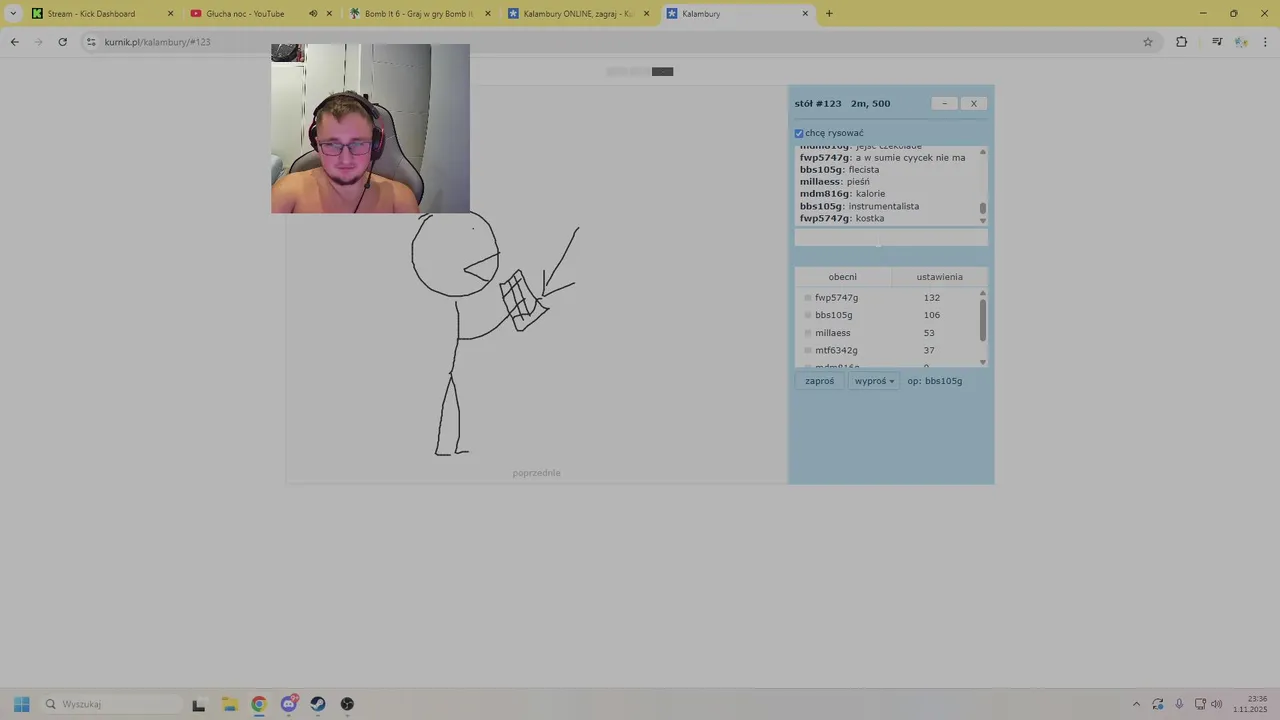Open the 'obecni' tab

point(842,277)
